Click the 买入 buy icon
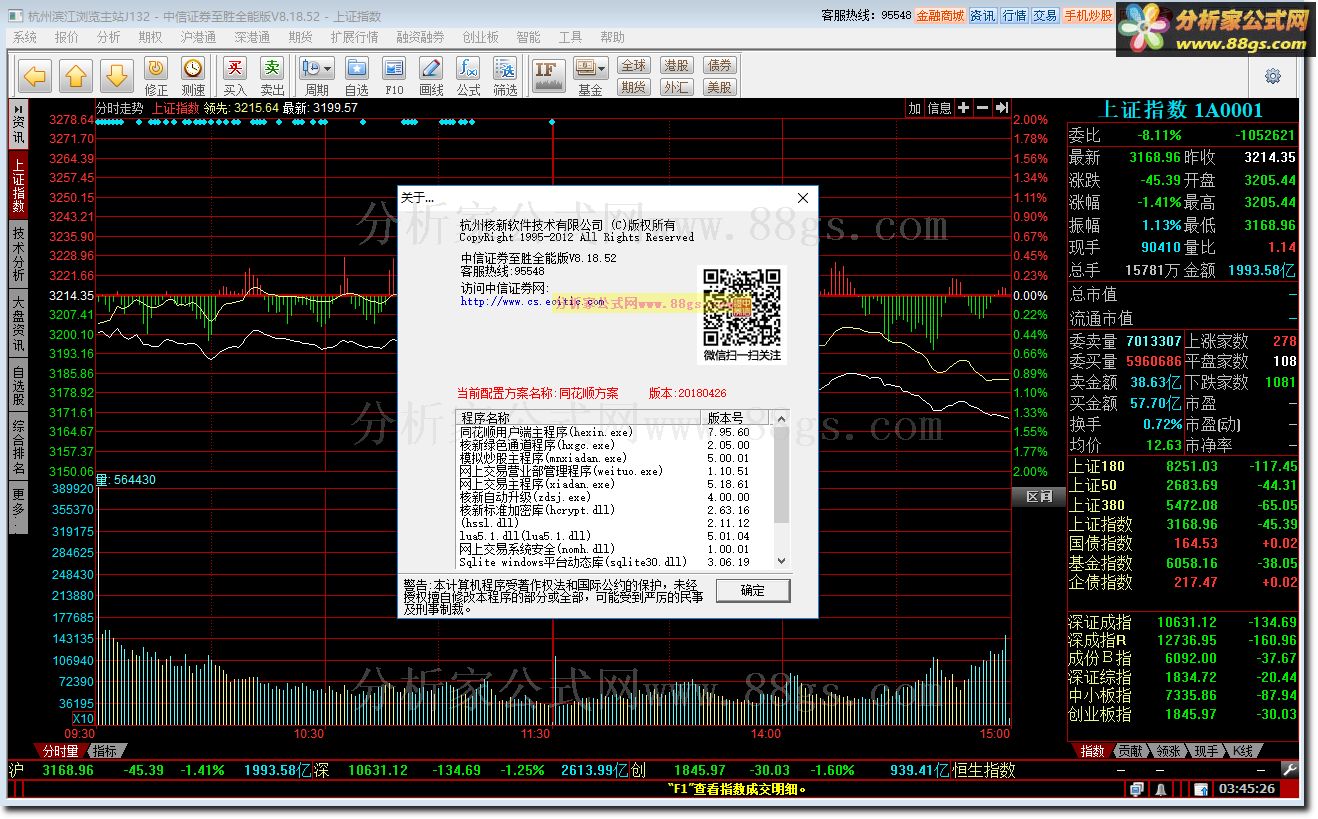The width and height of the screenshot is (1318, 819). pos(235,77)
